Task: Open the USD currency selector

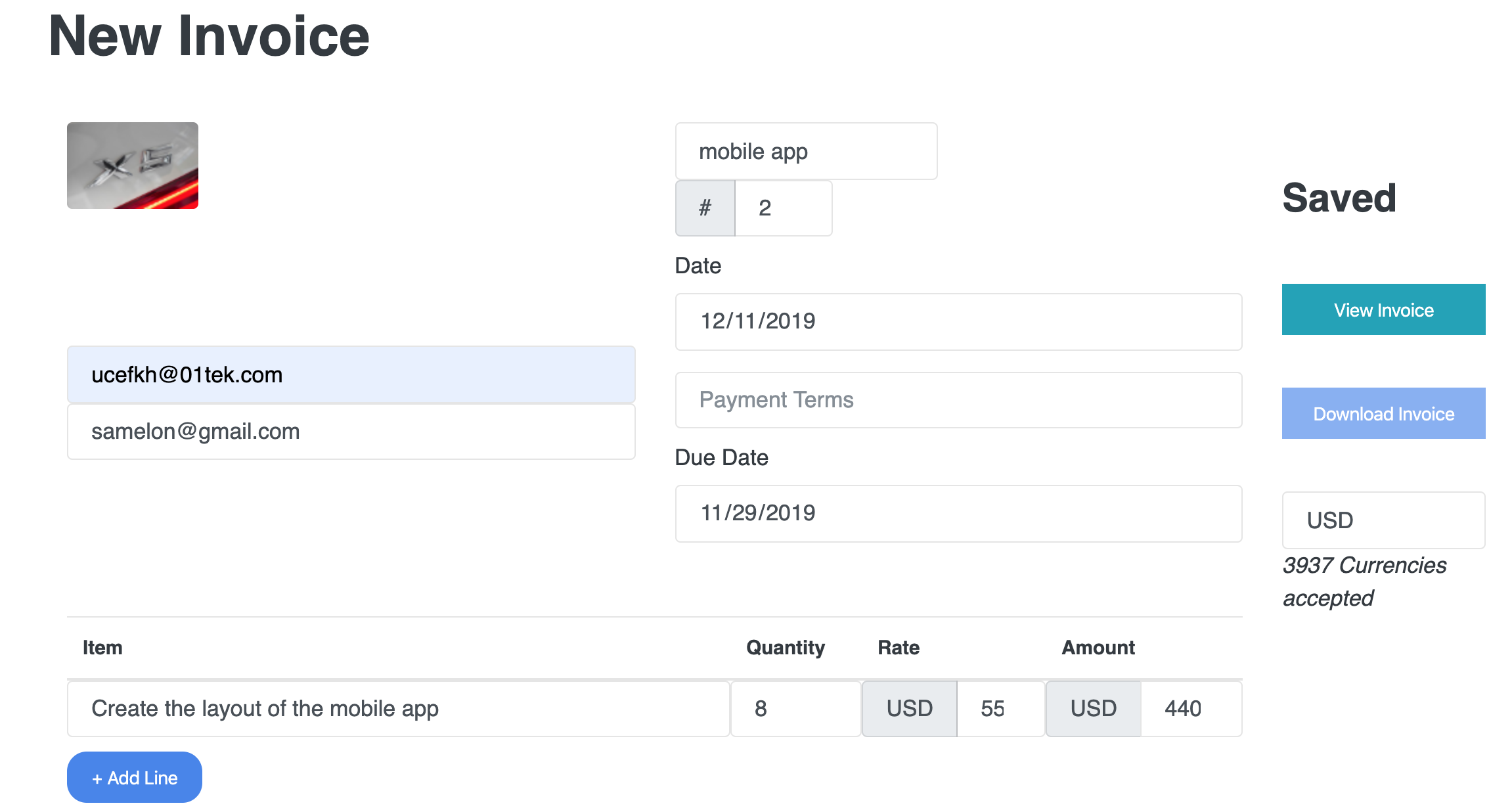Action: (x=1383, y=520)
